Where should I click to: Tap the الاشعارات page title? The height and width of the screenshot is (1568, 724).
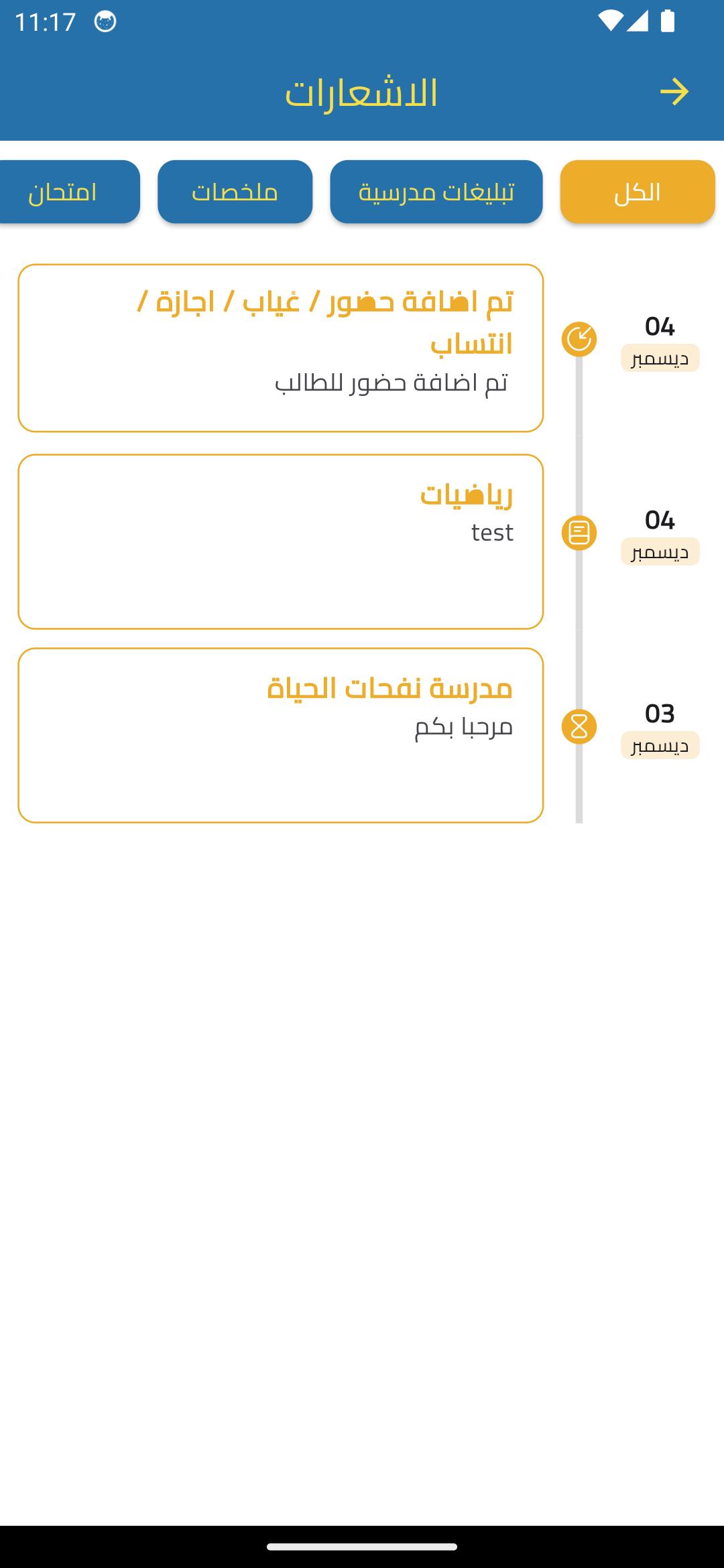coord(361,92)
